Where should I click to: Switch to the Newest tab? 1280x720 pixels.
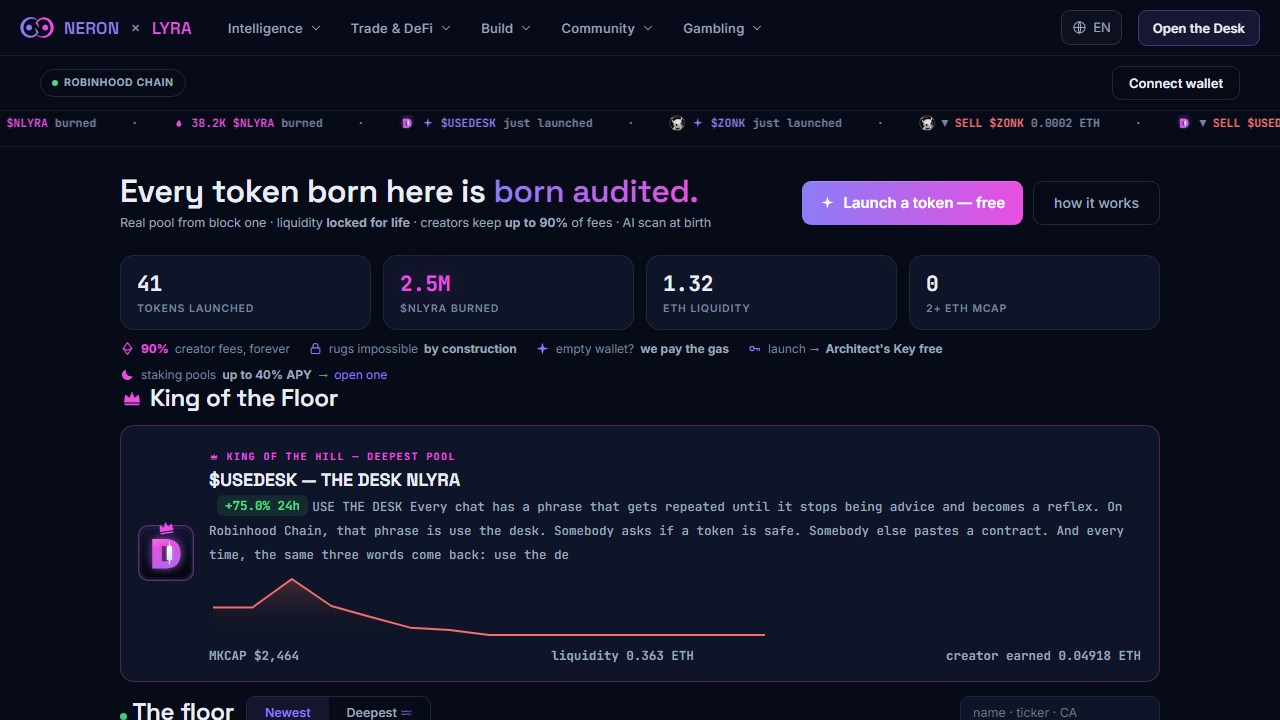pos(288,712)
